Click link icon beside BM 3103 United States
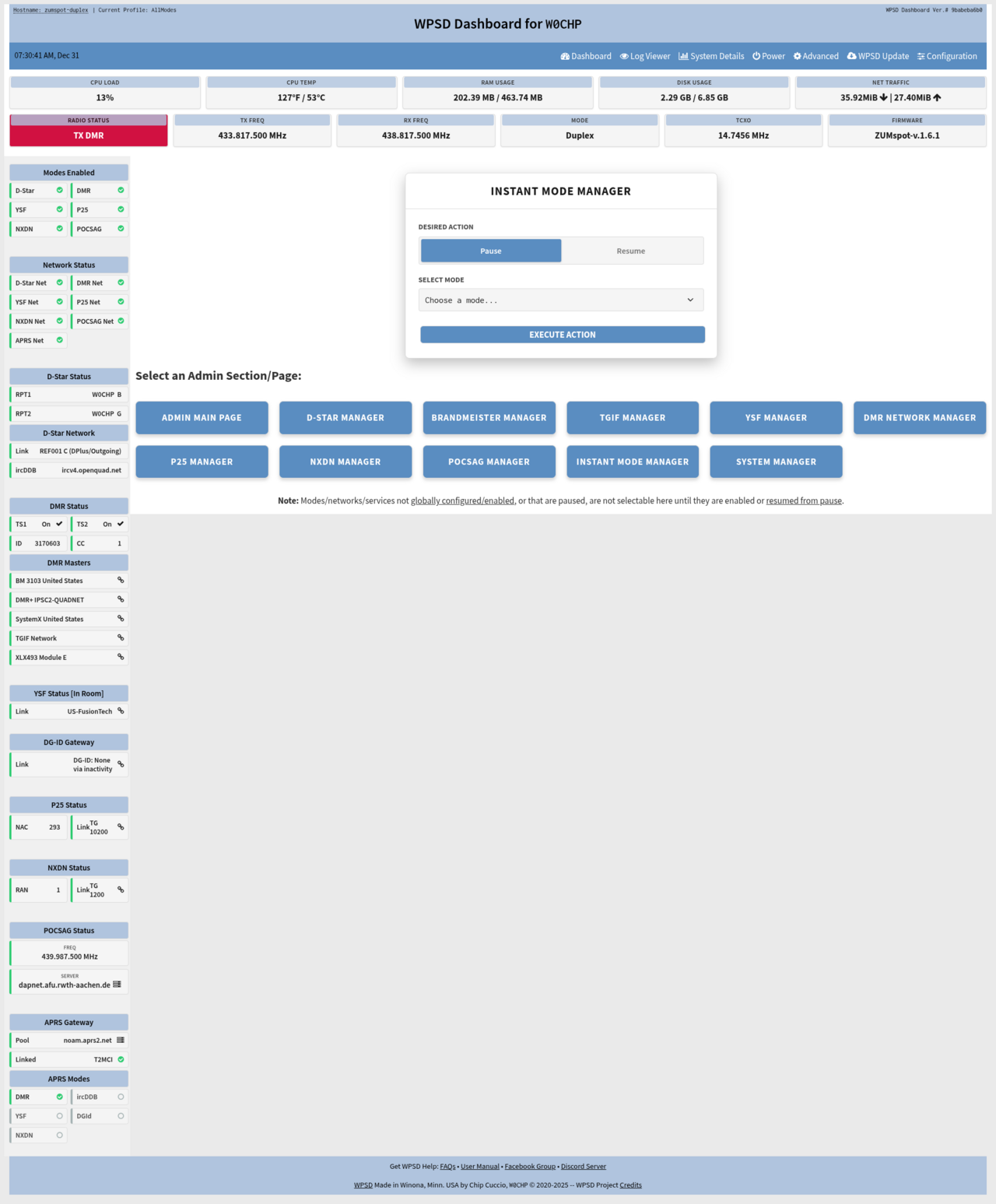This screenshot has width=996, height=1204. pos(121,581)
